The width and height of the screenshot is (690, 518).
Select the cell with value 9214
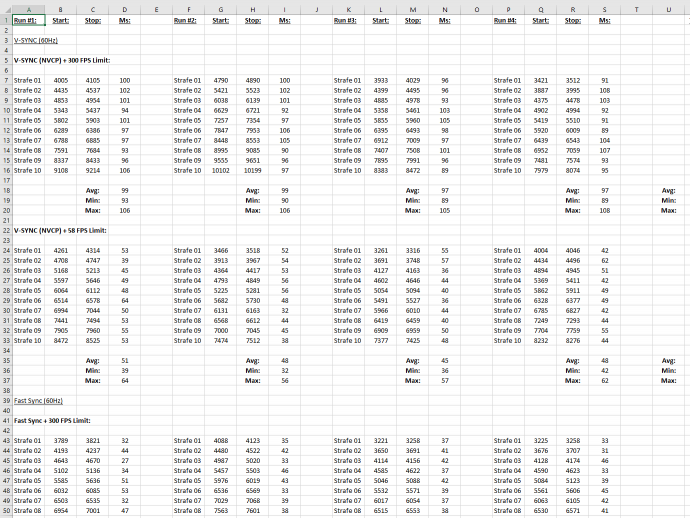tap(92, 170)
